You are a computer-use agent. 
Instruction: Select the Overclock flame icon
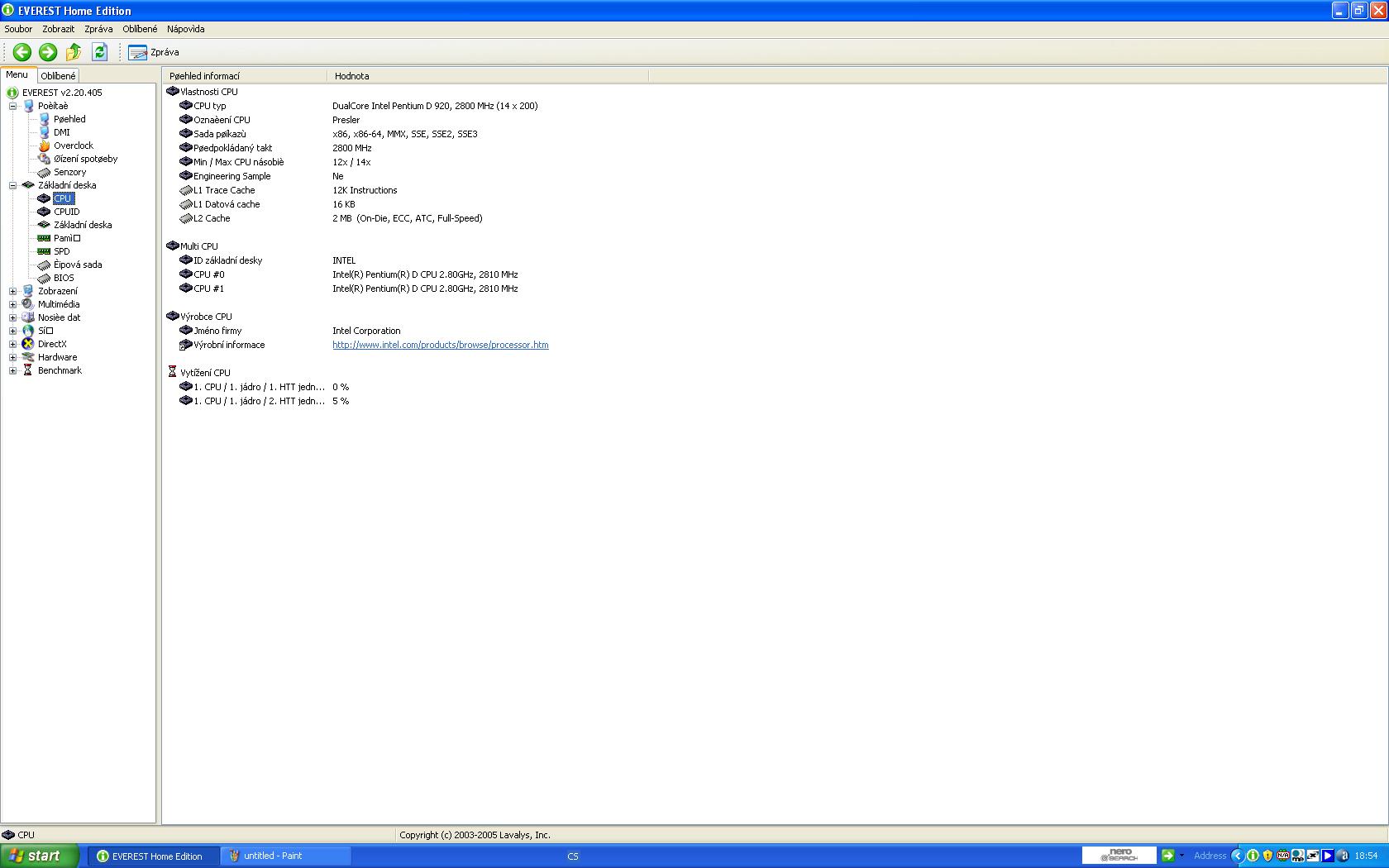(45, 145)
